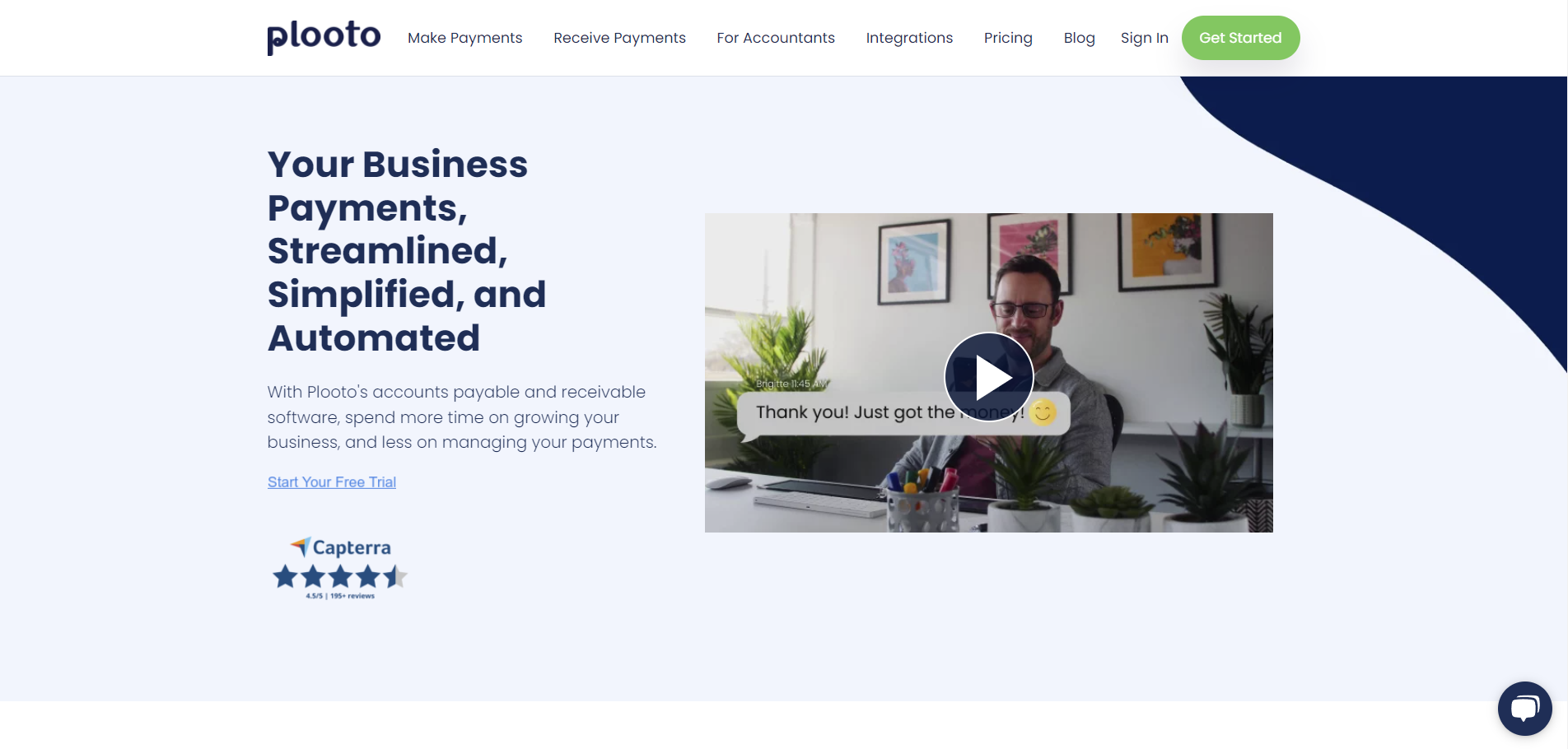1568x749 pixels.
Task: Open the chat widget bubble
Action: click(x=1524, y=709)
